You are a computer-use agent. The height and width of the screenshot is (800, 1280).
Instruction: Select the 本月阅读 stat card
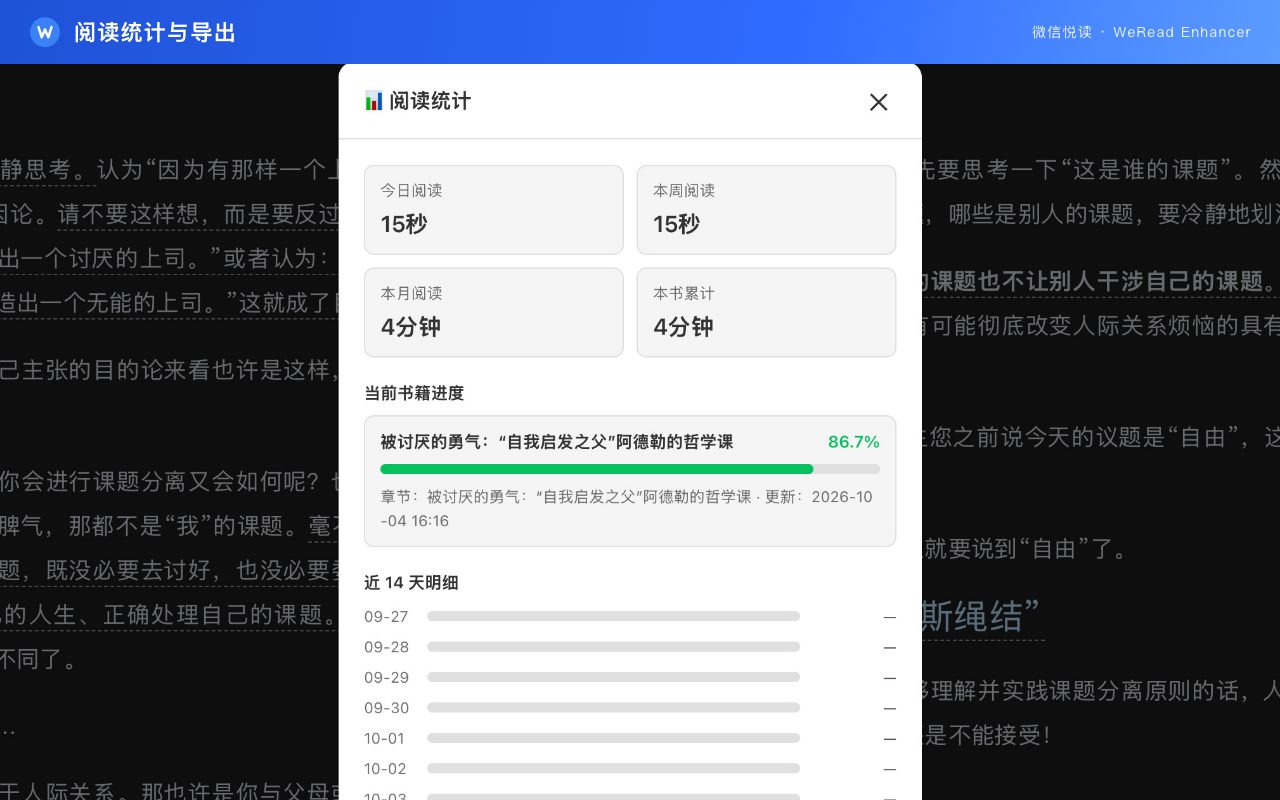(x=494, y=312)
